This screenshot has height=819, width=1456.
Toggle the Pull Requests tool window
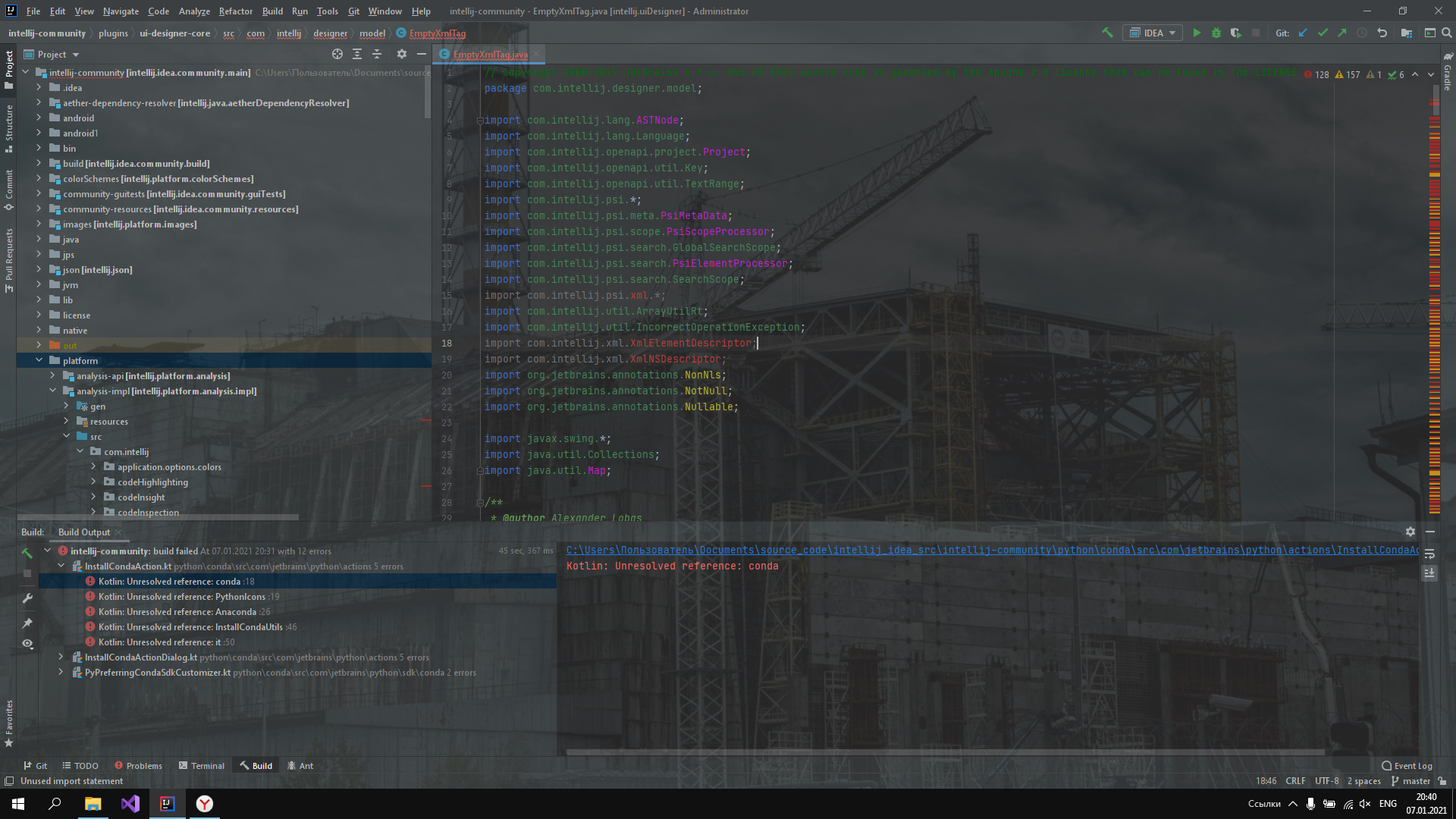(x=9, y=260)
